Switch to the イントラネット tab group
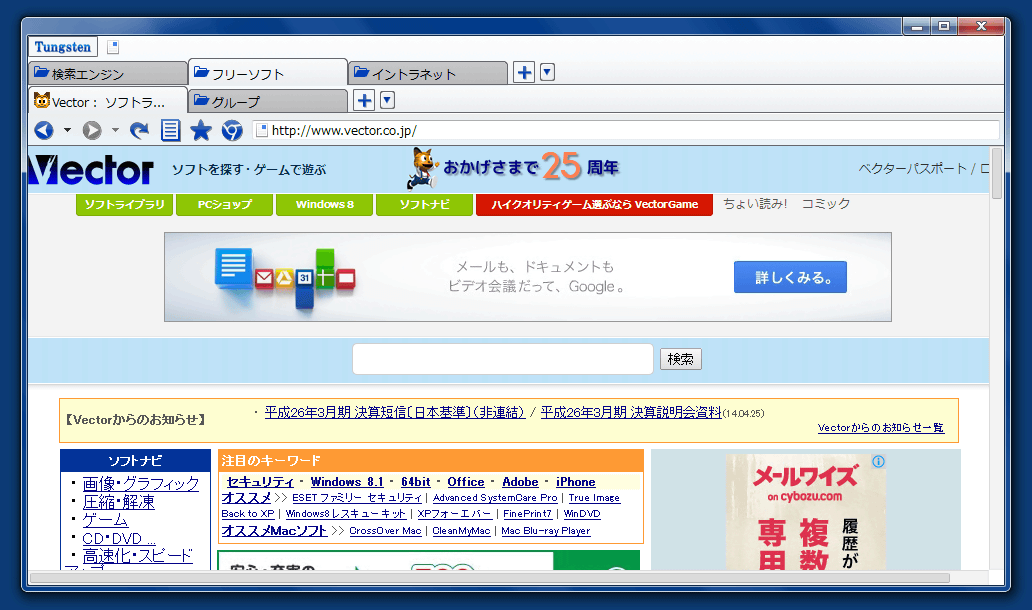The height and width of the screenshot is (610, 1032). point(428,74)
